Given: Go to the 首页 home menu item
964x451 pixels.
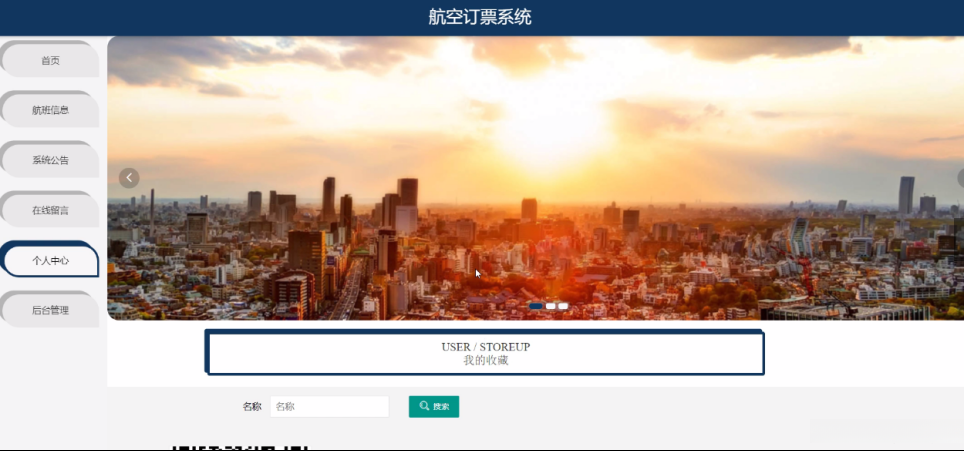Looking at the screenshot, I should click(50, 60).
